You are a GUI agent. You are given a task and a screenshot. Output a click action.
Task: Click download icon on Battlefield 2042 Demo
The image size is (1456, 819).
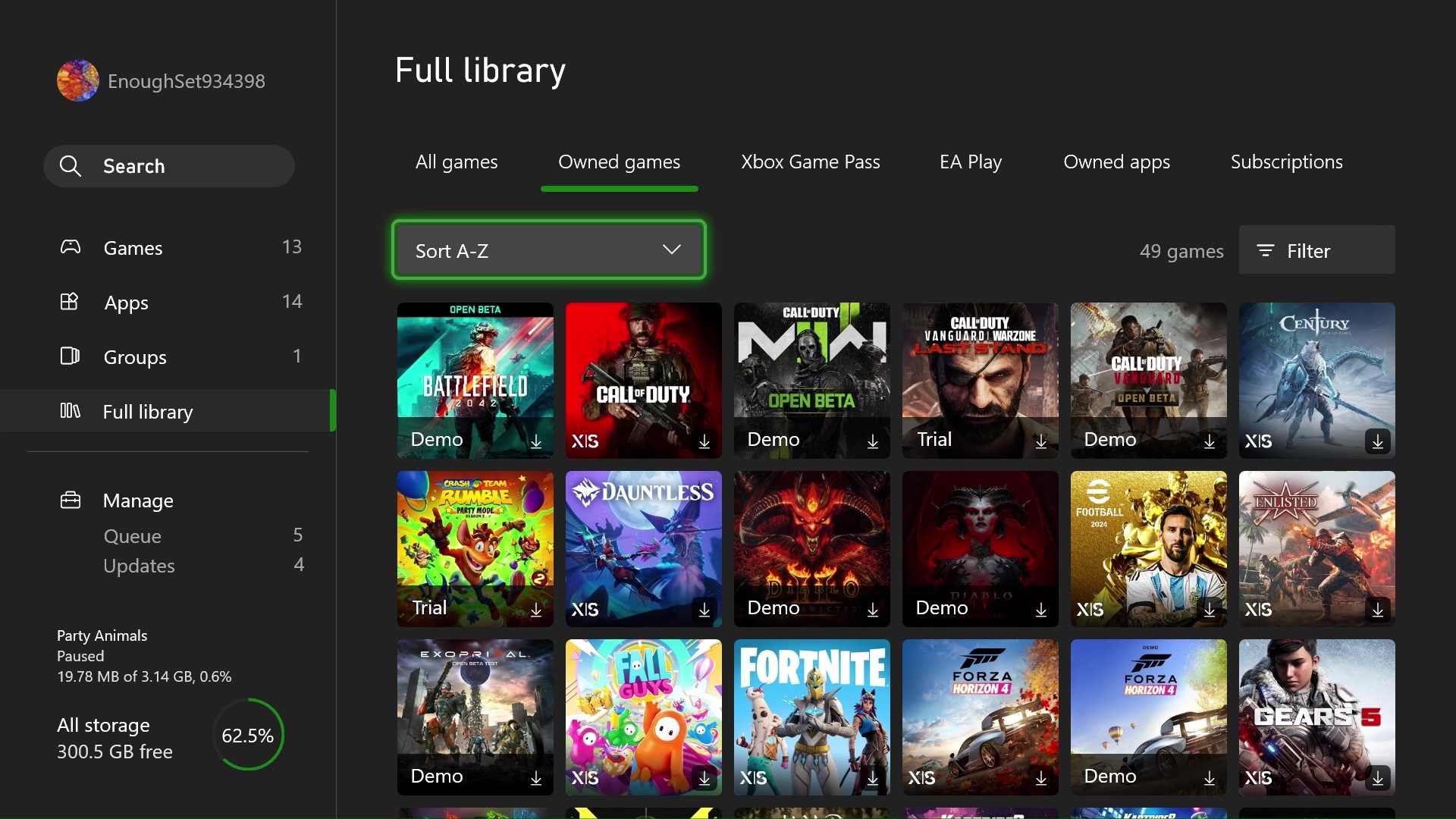[x=536, y=441]
